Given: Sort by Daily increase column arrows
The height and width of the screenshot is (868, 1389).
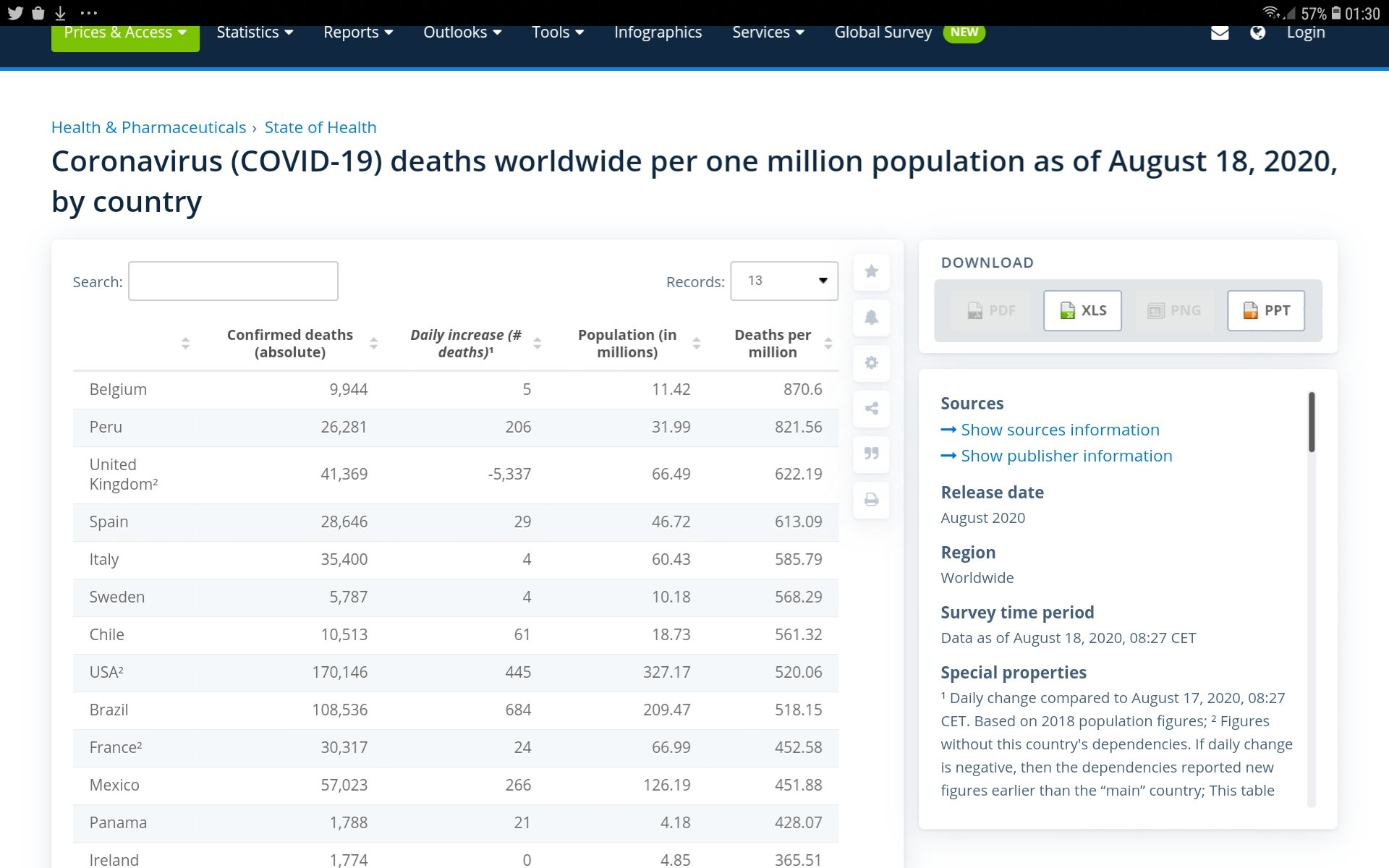Looking at the screenshot, I should 537,344.
